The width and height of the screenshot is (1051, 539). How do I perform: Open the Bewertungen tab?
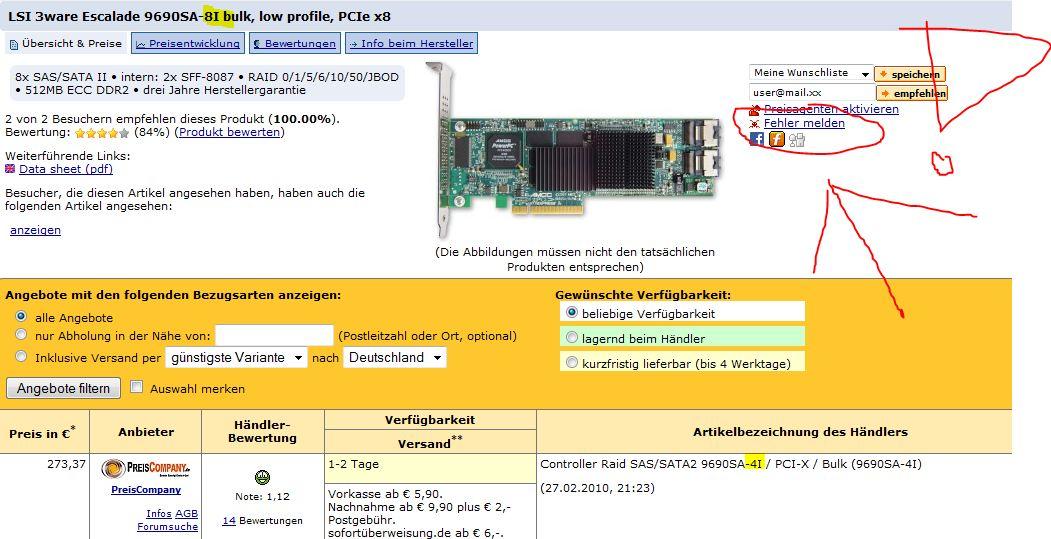point(294,44)
